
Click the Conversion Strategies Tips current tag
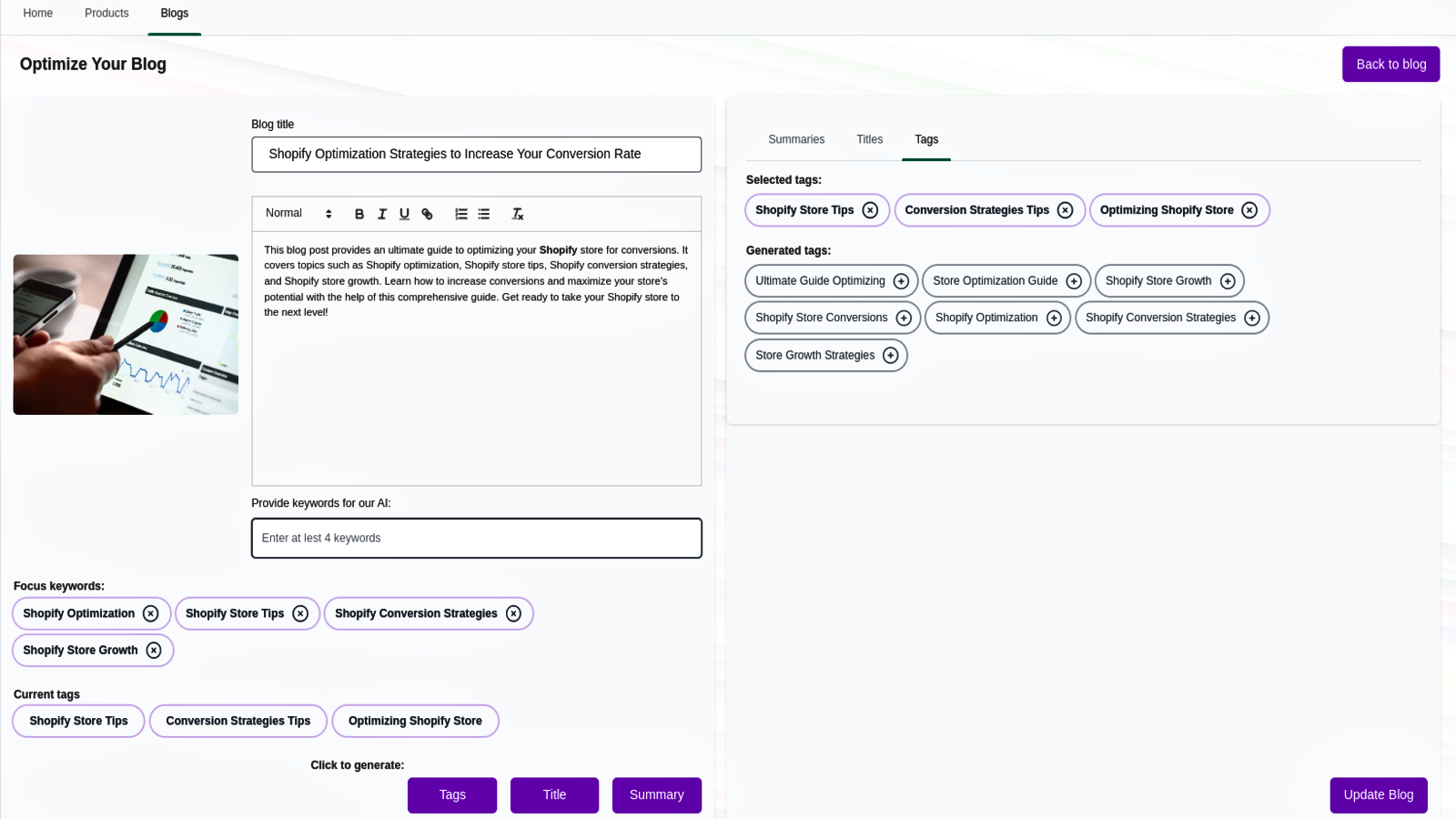click(x=238, y=721)
